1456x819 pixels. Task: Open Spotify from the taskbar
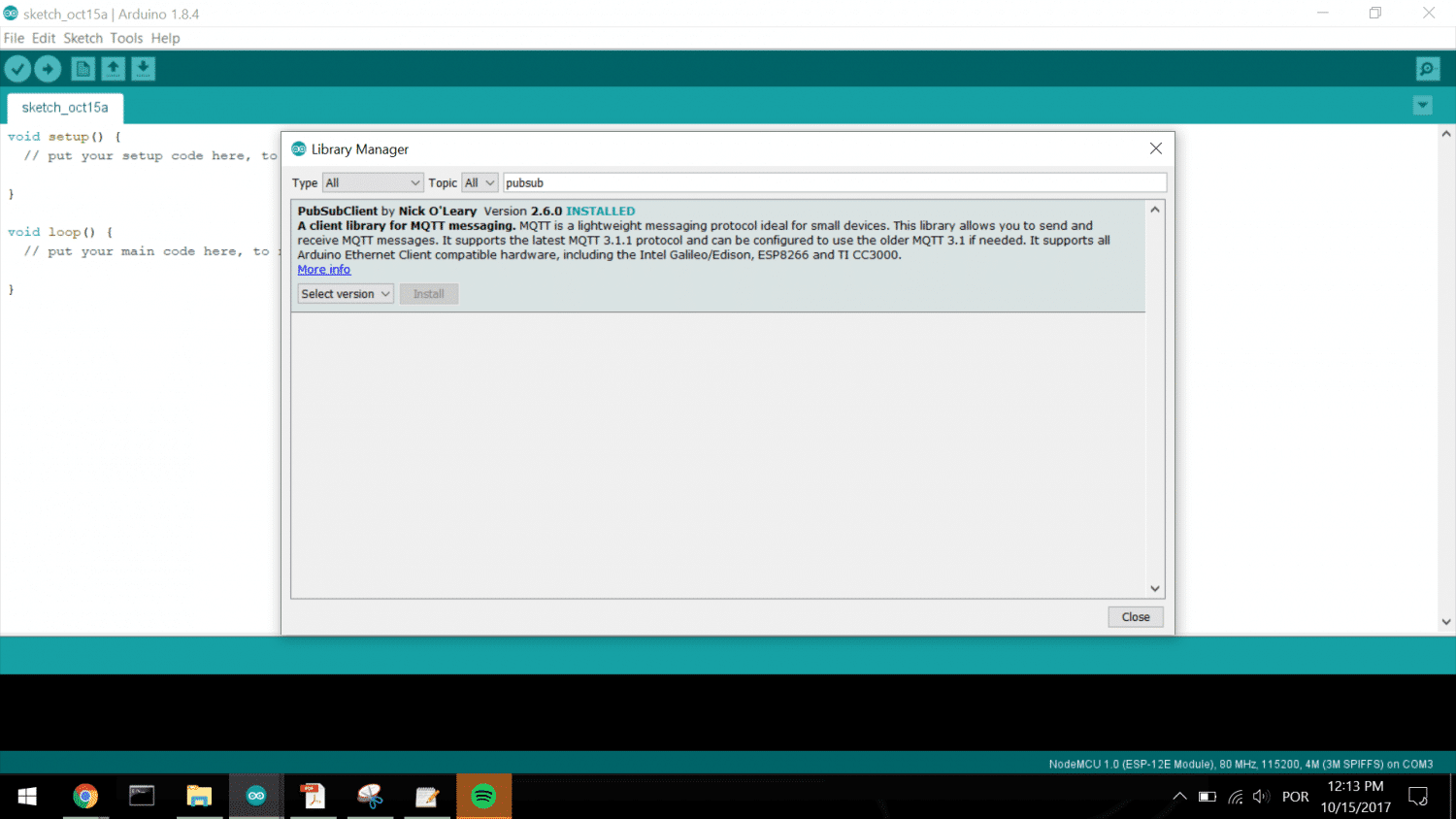(483, 797)
